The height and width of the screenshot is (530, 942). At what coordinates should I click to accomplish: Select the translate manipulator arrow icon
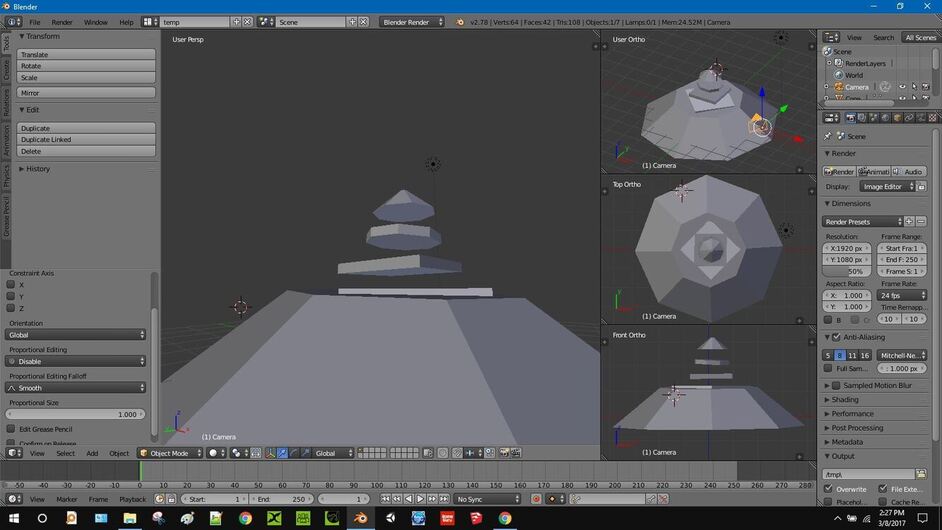282,453
